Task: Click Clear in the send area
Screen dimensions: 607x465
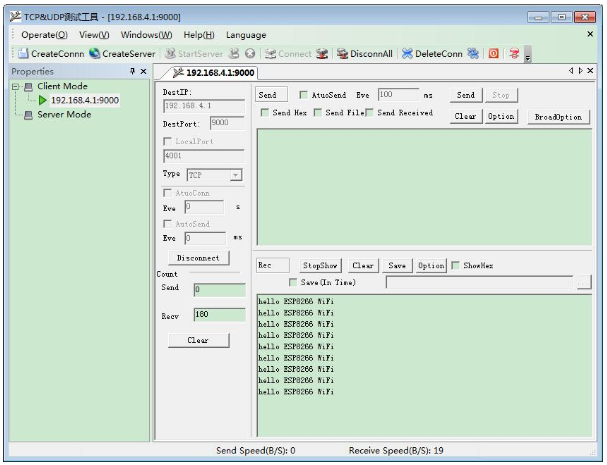Action: tap(466, 117)
